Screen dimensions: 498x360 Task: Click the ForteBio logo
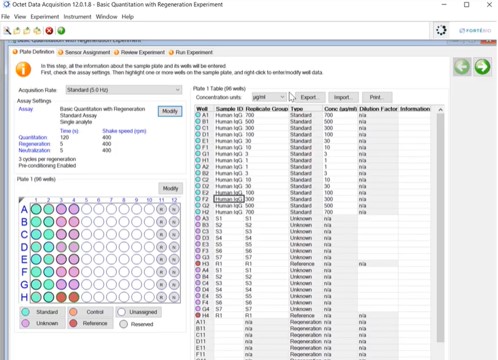point(475,31)
